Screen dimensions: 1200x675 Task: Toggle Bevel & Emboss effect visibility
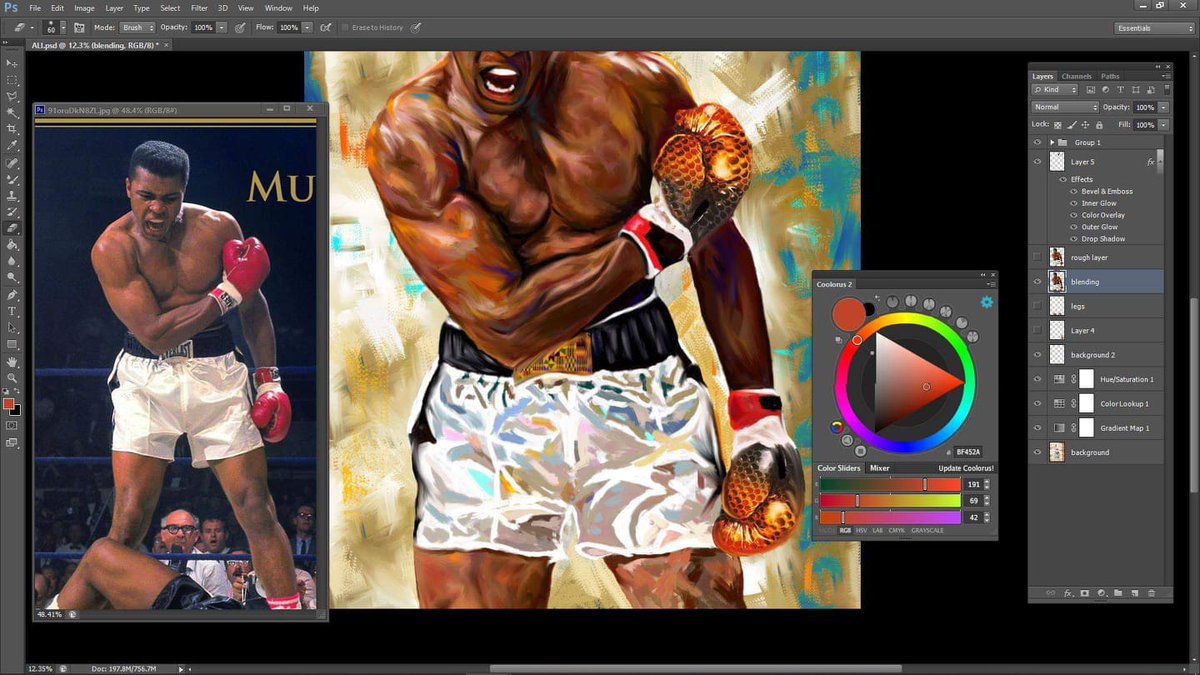tap(1073, 191)
